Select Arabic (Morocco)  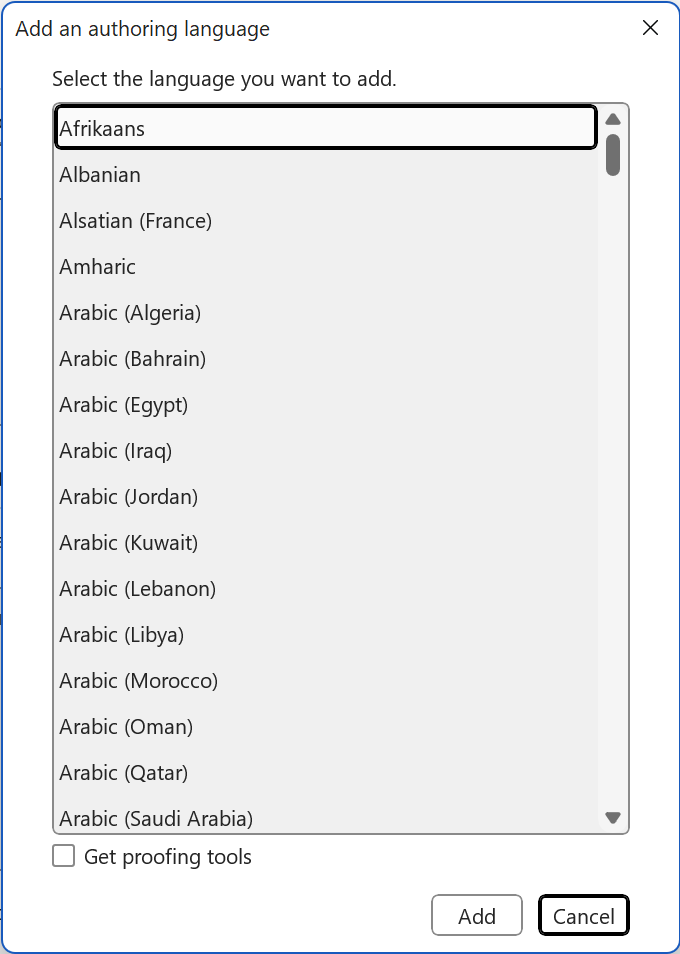point(326,681)
